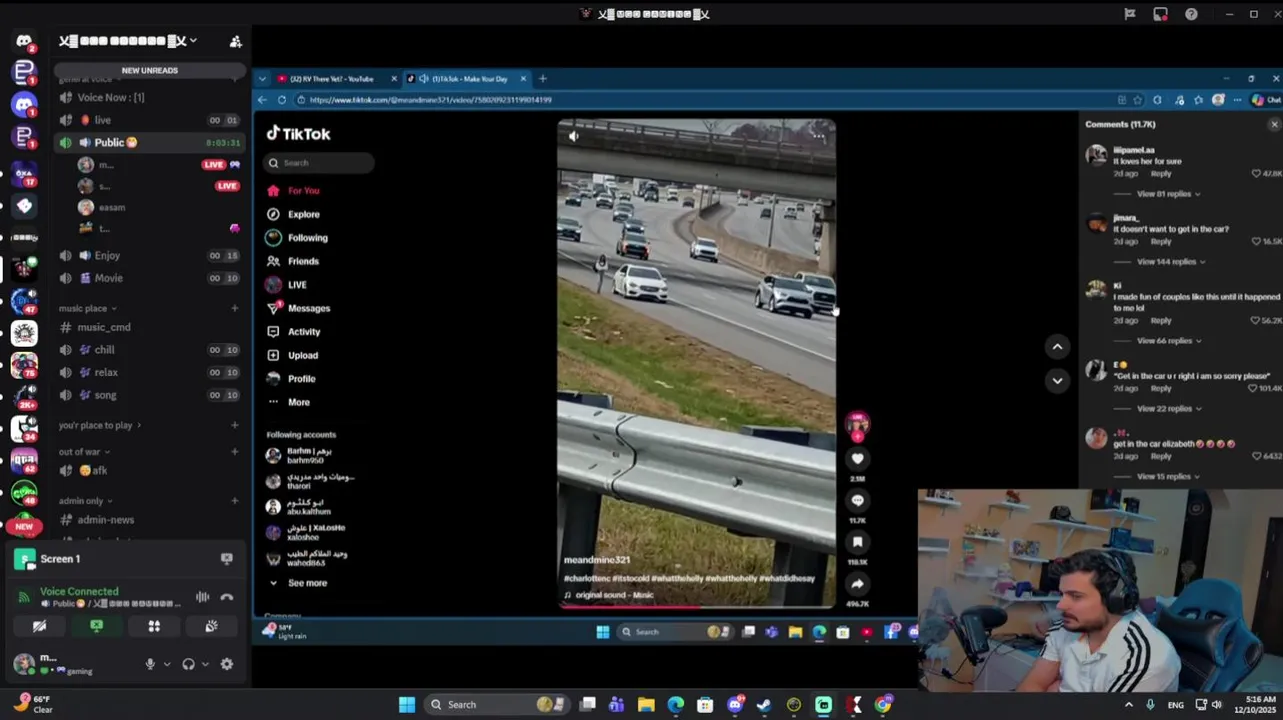Toggle noise suppression waveform icon
This screenshot has width=1283, height=720.
[x=203, y=597]
